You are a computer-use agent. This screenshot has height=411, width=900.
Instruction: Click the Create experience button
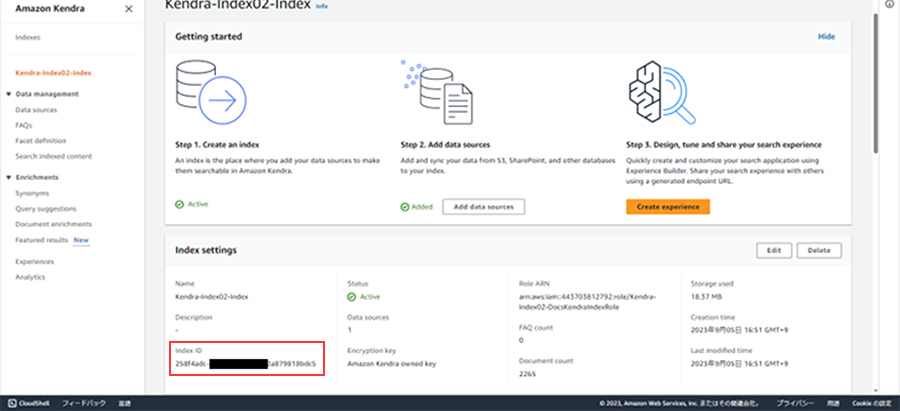tap(668, 207)
